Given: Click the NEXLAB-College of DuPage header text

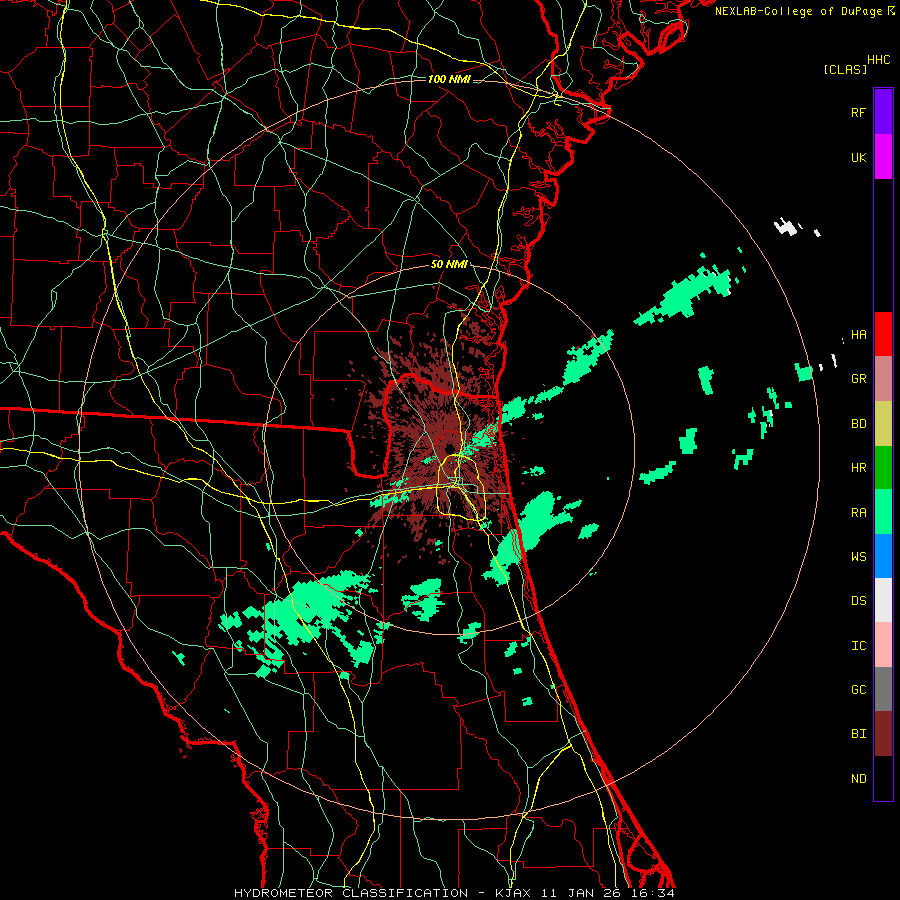Looking at the screenshot, I should pos(798,11).
